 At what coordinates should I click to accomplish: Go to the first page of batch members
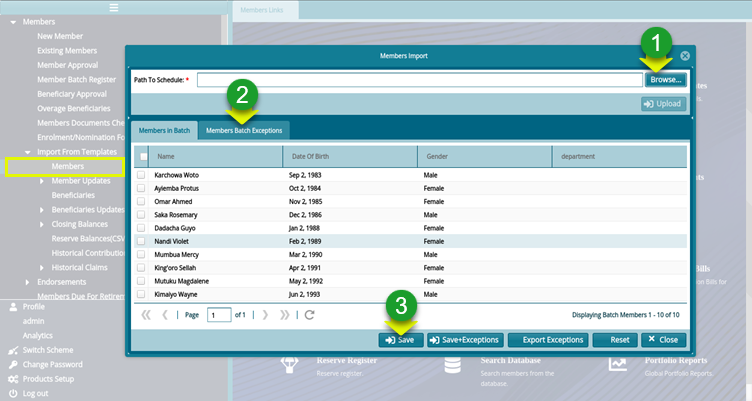point(146,315)
